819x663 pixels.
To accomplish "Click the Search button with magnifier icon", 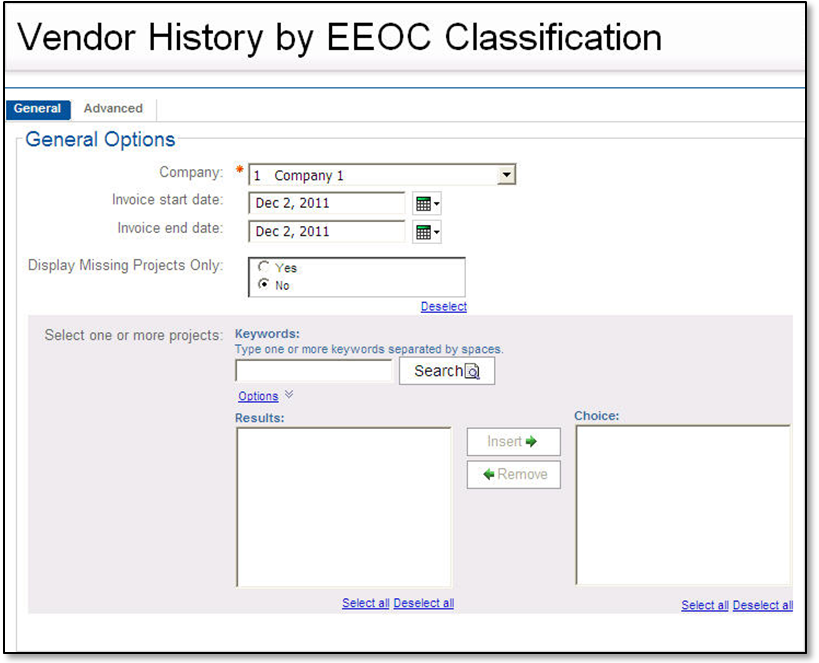I will point(446,371).
